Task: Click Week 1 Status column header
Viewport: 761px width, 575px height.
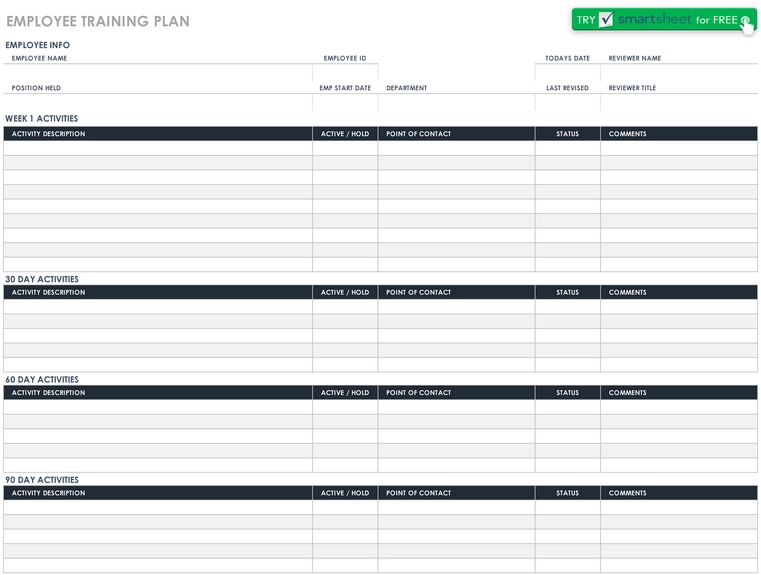Action: tap(567, 134)
